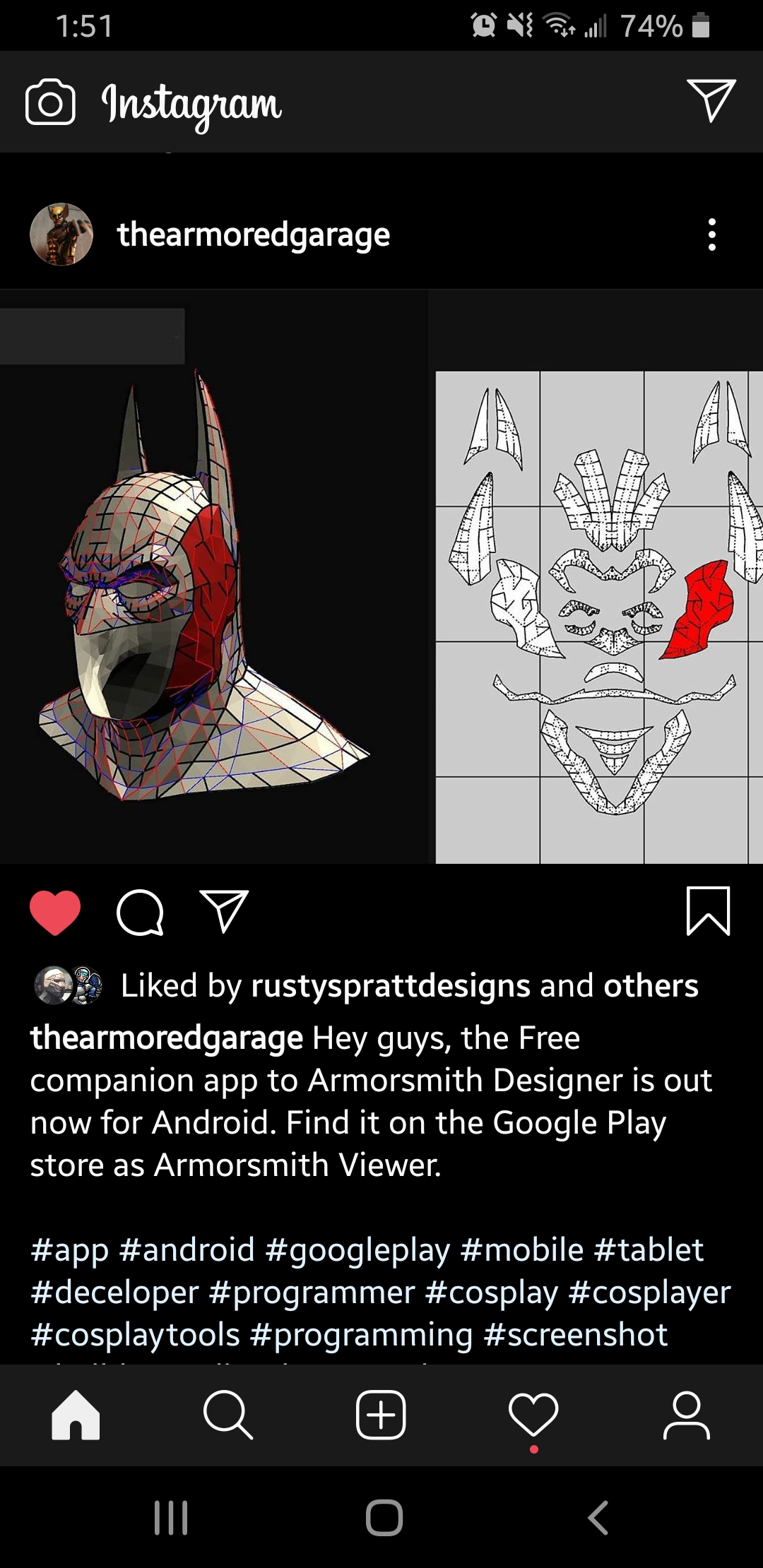The image size is (763, 1568).
Task: Open the Instagram camera icon
Action: (x=50, y=103)
